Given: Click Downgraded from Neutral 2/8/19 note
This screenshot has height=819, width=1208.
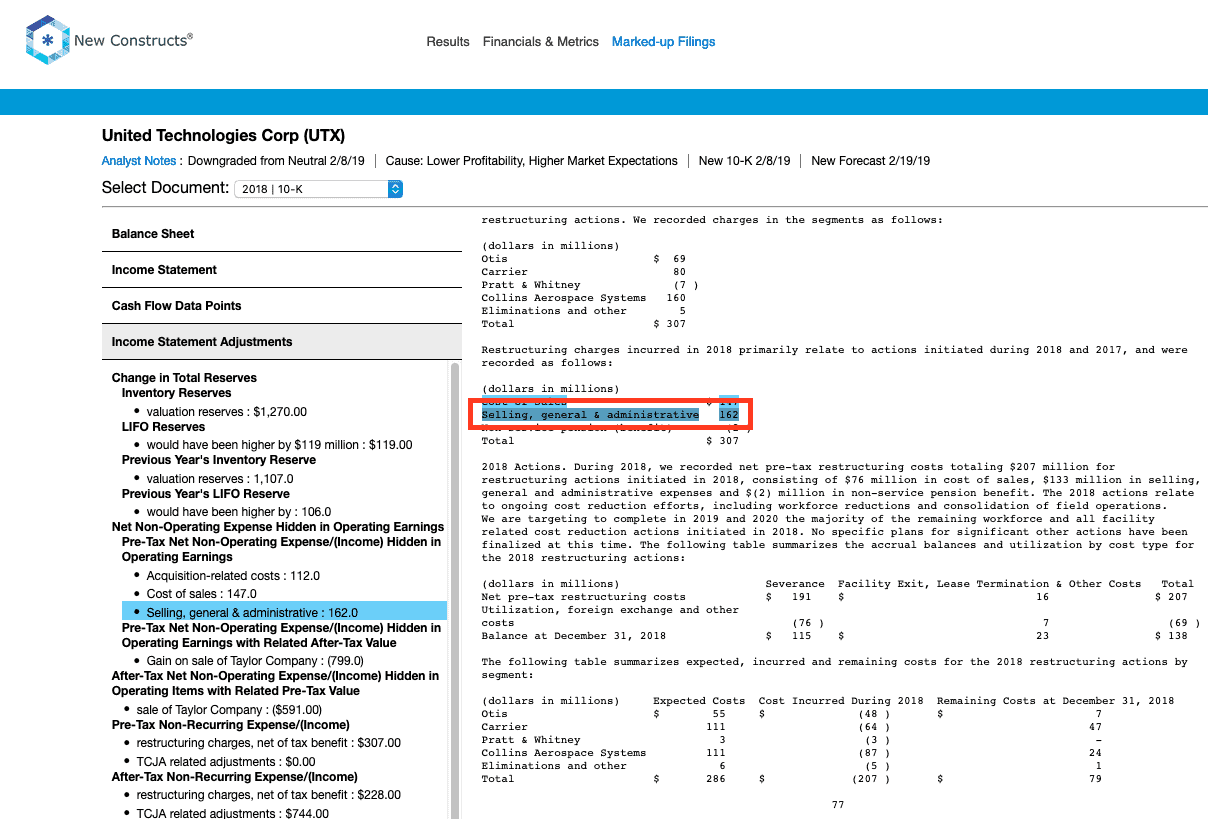Looking at the screenshot, I should 277,161.
